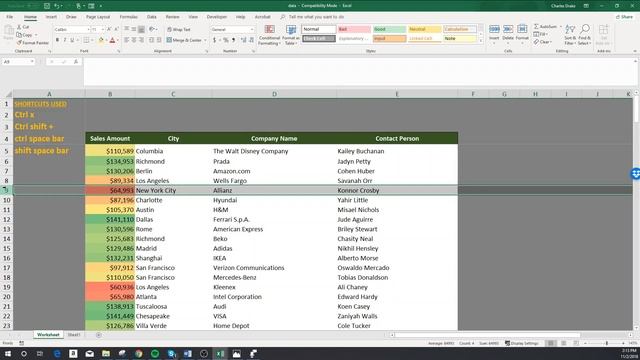Apply the red Font Color
This screenshot has width=640, height=360.
[112, 40]
